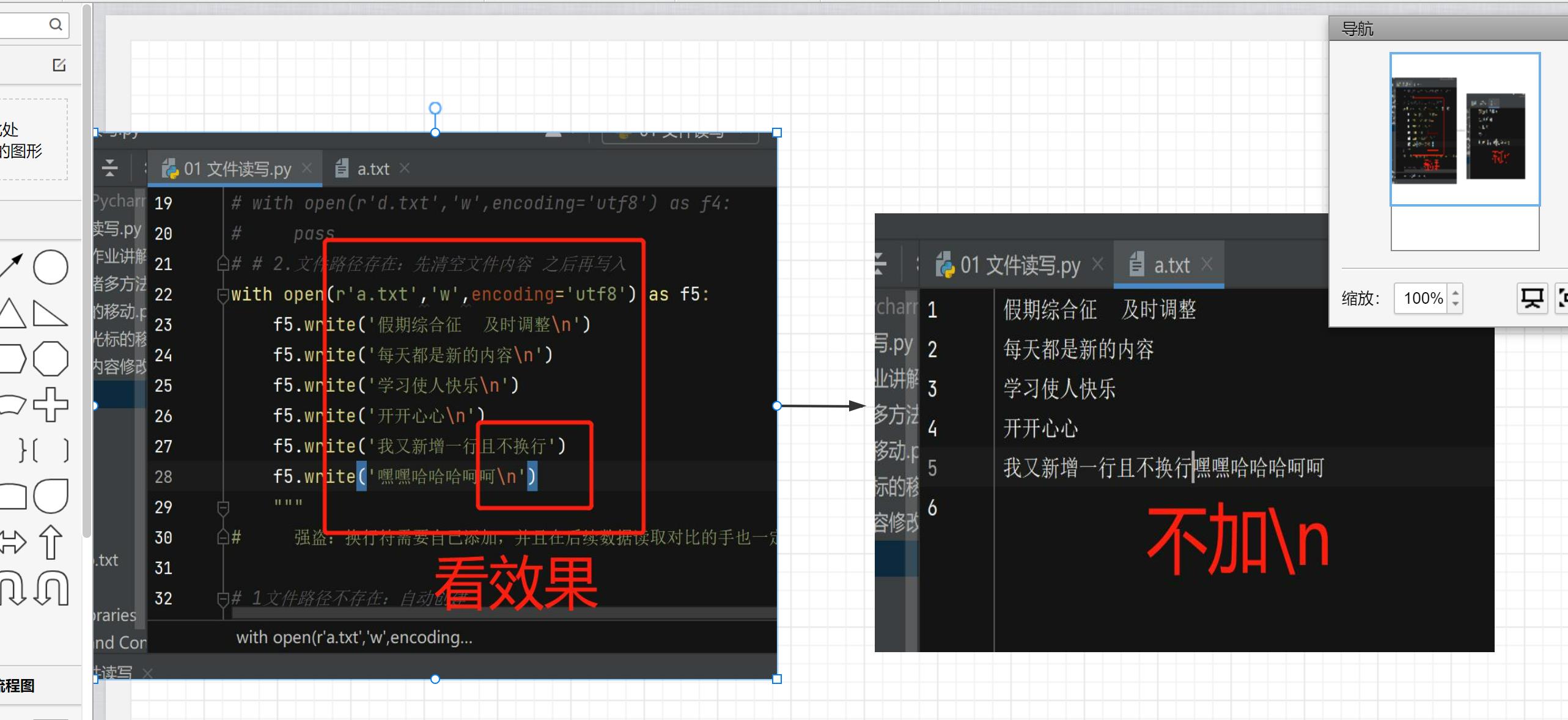Viewport: 1568px width, 720px height.
Task: Click the edit pencil icon in sidebar
Action: [x=59, y=65]
